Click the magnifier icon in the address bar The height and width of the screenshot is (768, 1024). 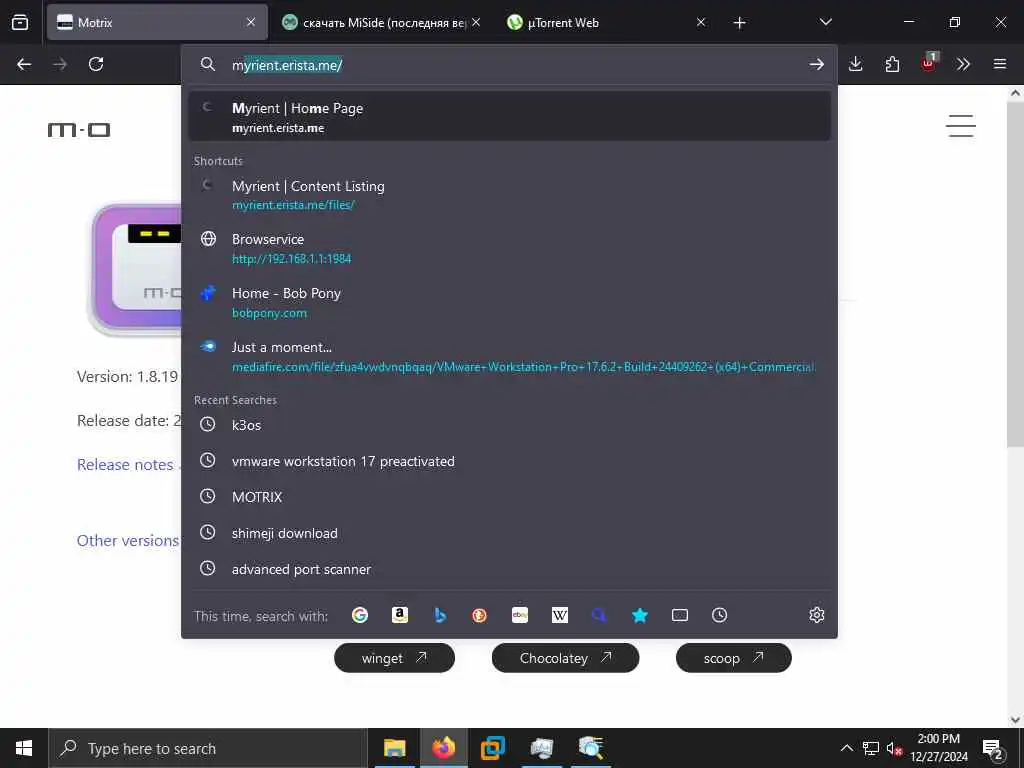point(208,64)
